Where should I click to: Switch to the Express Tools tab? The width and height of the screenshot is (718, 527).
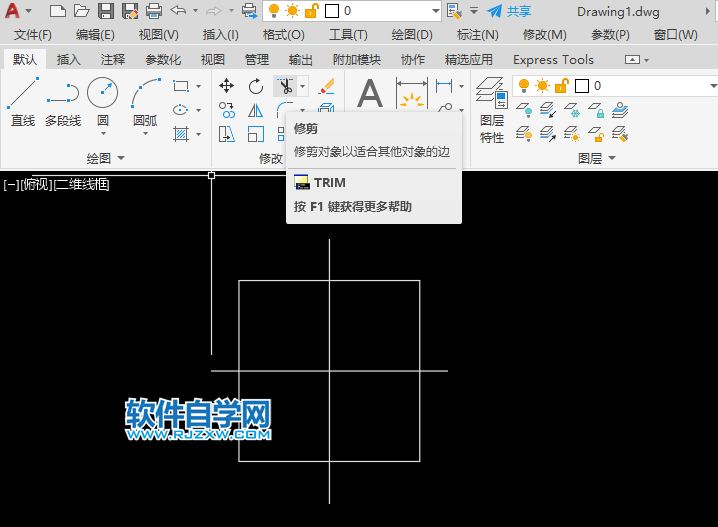click(553, 60)
